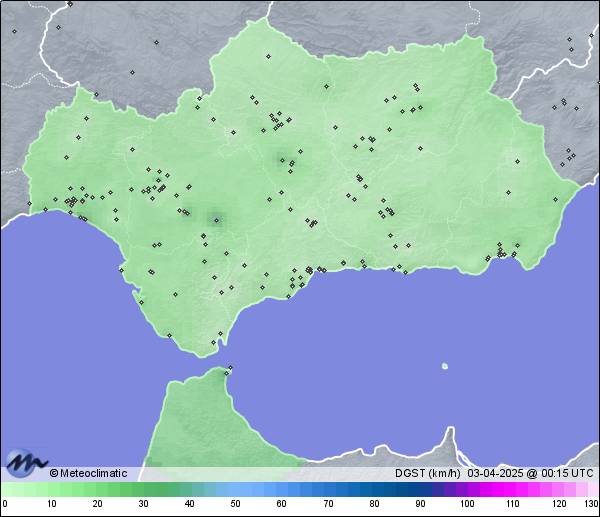Click scale label 90

[x=420, y=504]
